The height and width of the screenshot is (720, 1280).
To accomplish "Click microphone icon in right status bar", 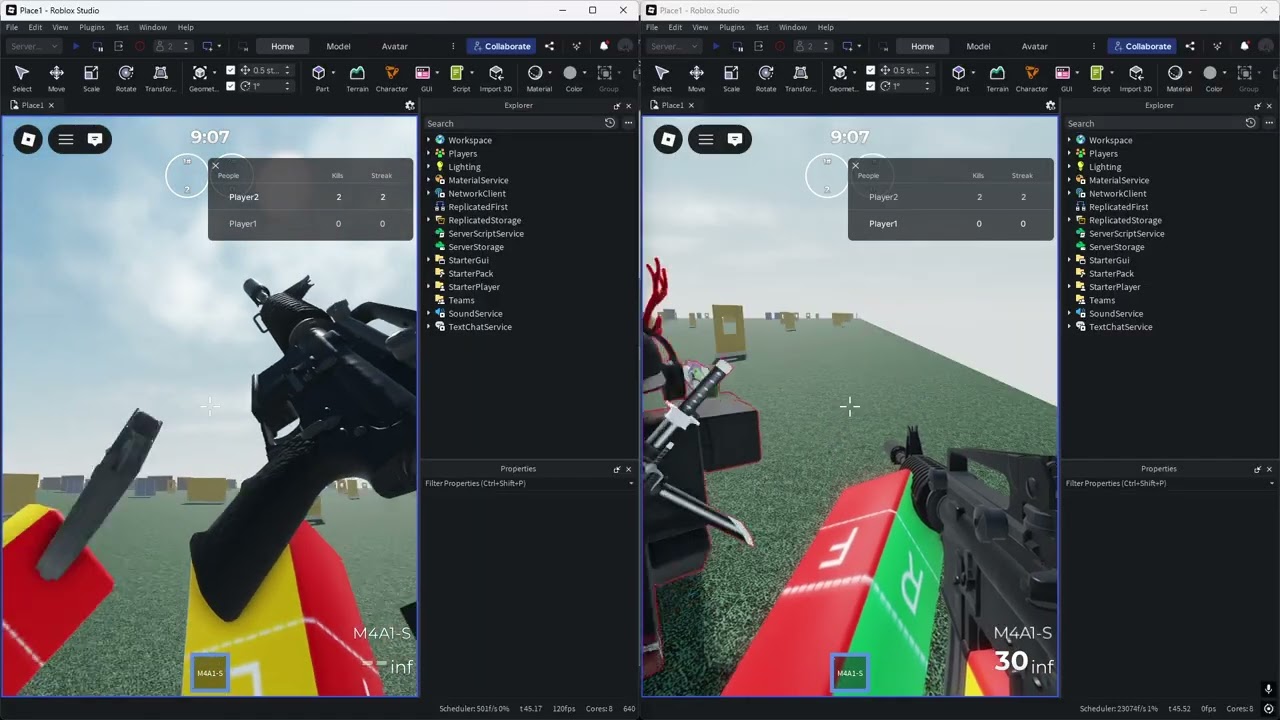I will [x=1268, y=689].
